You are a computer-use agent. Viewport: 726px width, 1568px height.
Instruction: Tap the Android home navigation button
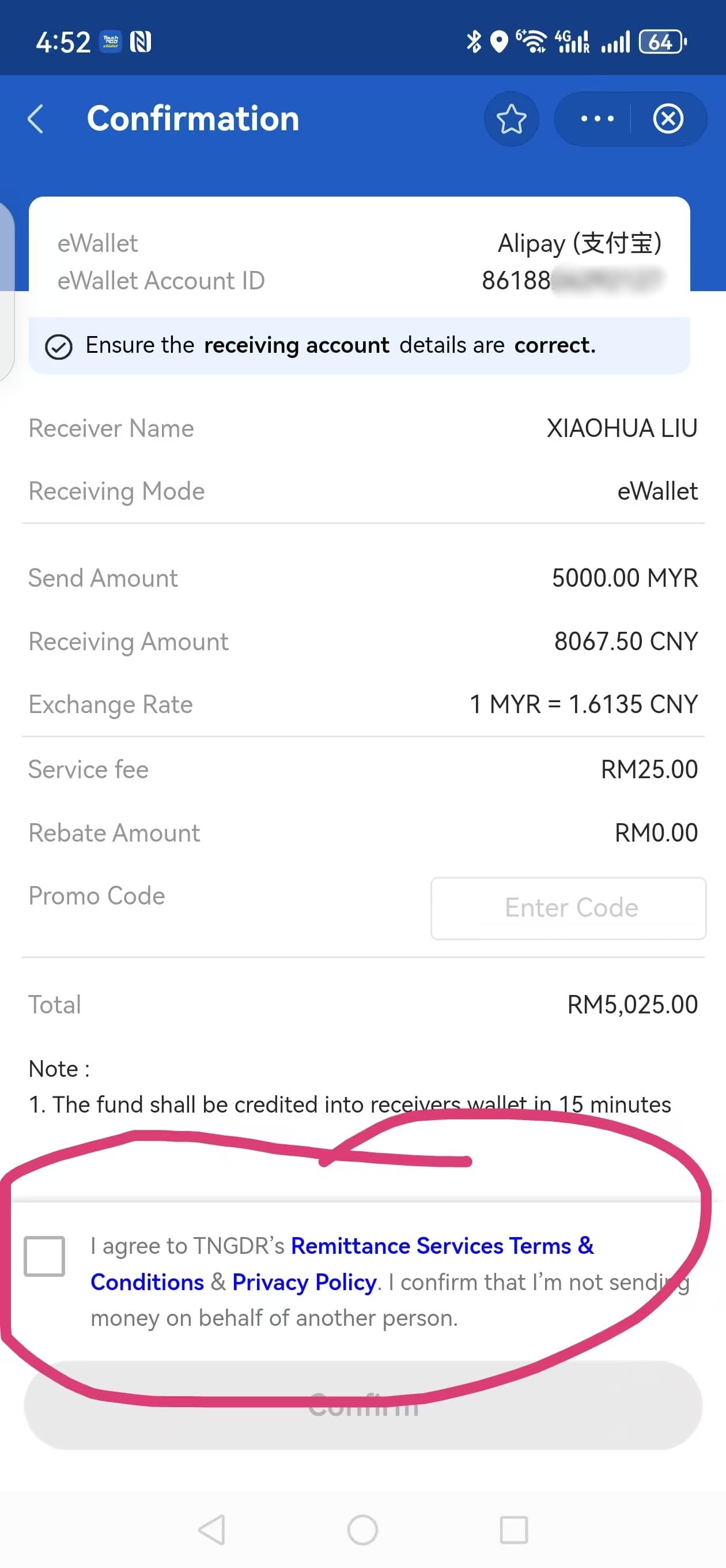pos(362,1529)
